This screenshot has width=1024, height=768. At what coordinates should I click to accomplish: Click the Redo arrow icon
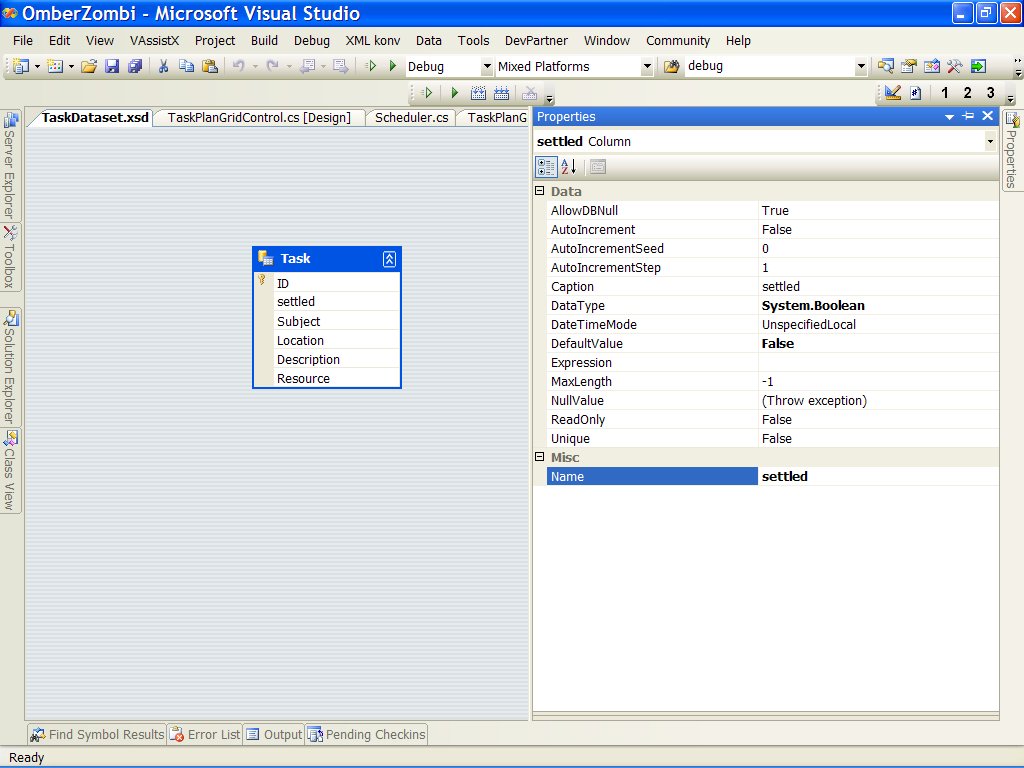pyautogui.click(x=273, y=66)
